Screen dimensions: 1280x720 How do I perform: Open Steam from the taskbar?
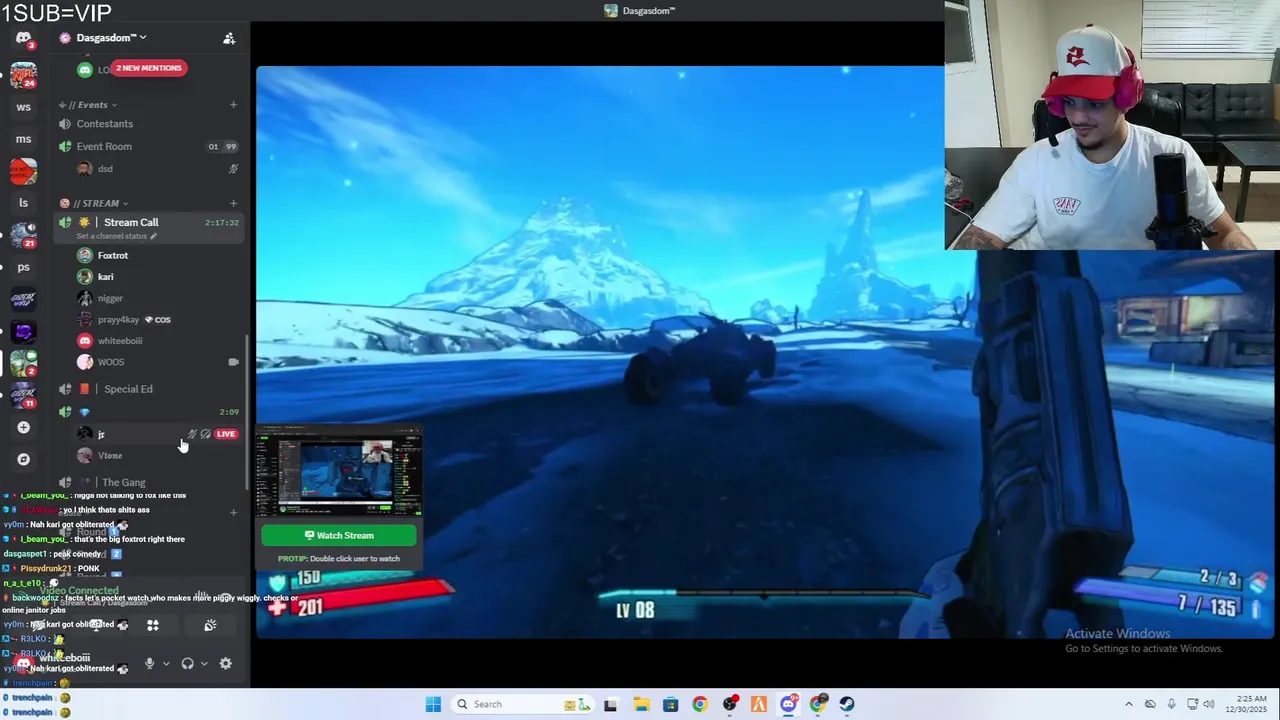(848, 704)
